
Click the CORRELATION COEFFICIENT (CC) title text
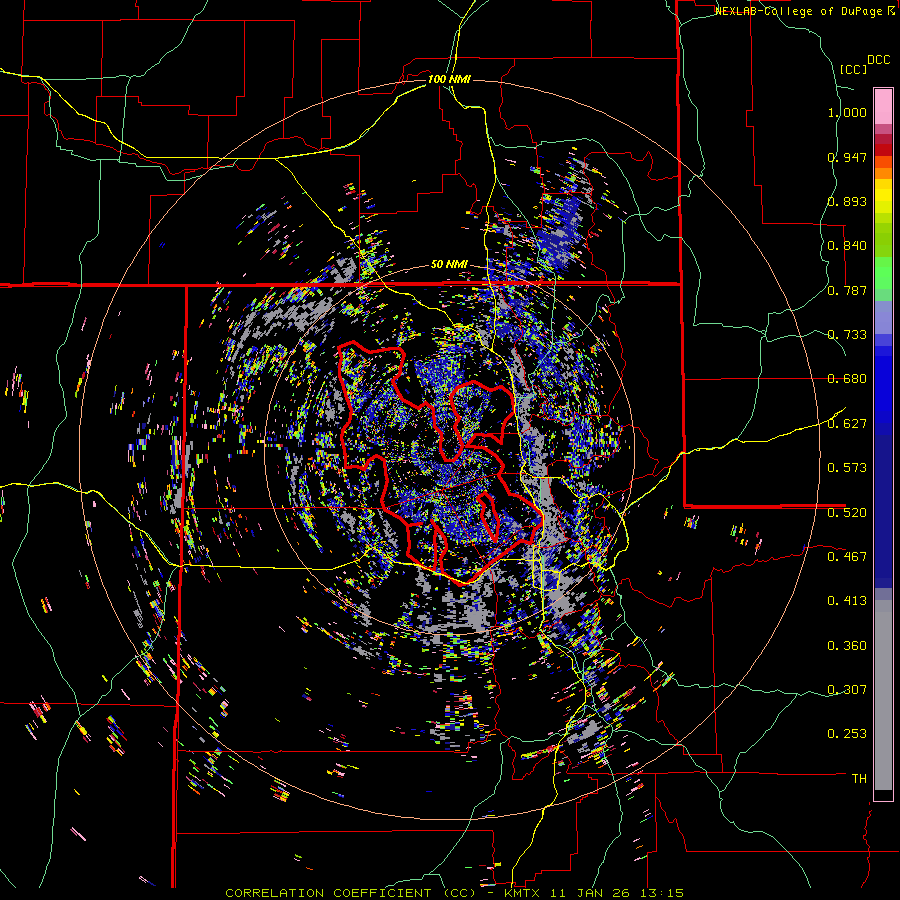click(350, 893)
